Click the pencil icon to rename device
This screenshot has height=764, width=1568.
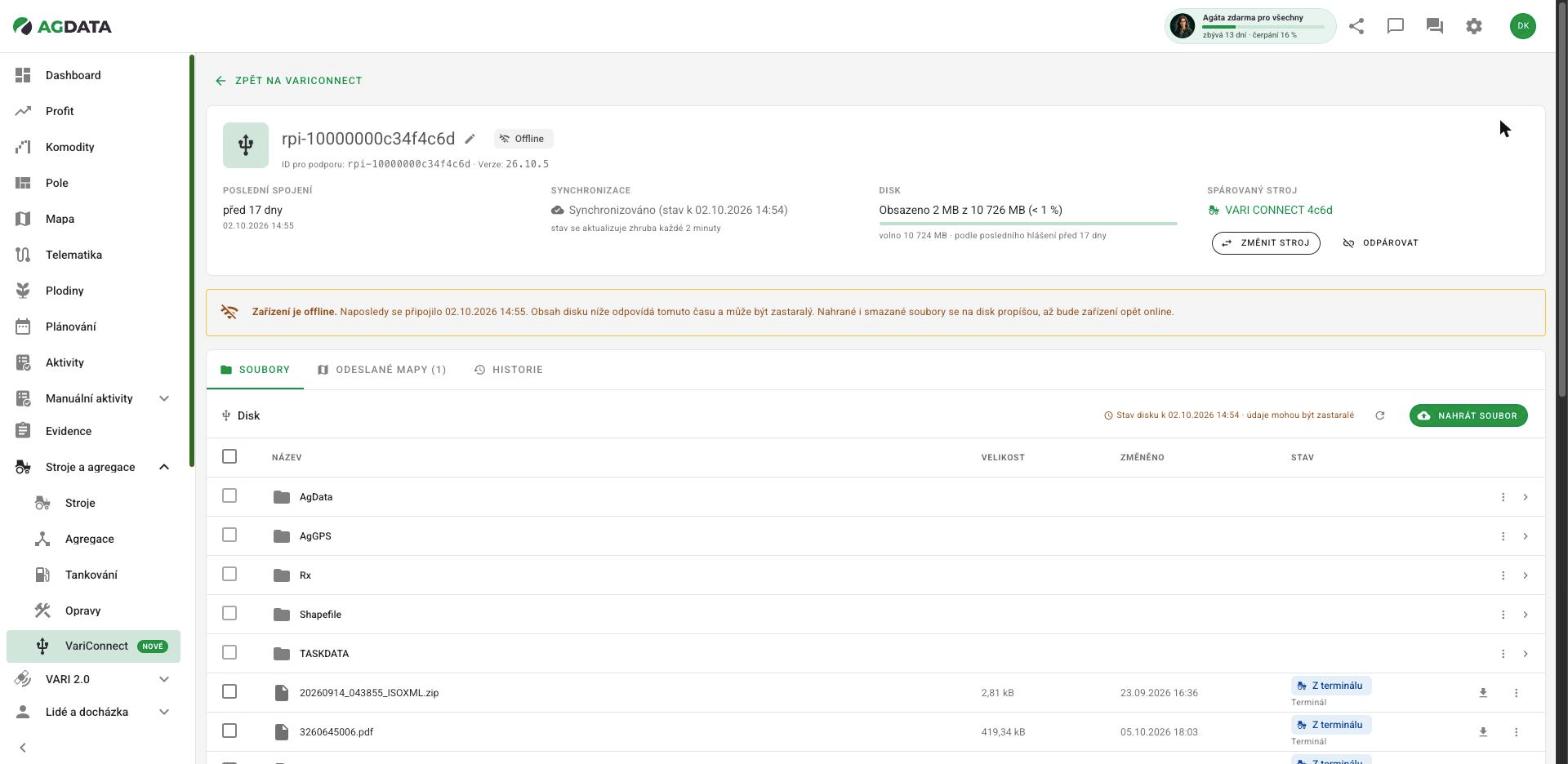pyautogui.click(x=470, y=139)
